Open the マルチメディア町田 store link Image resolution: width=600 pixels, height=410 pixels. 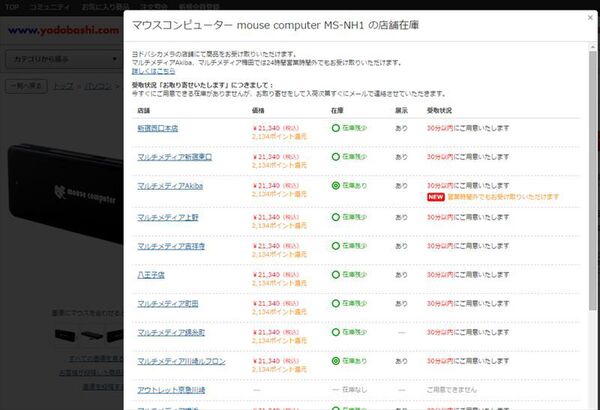[168, 304]
